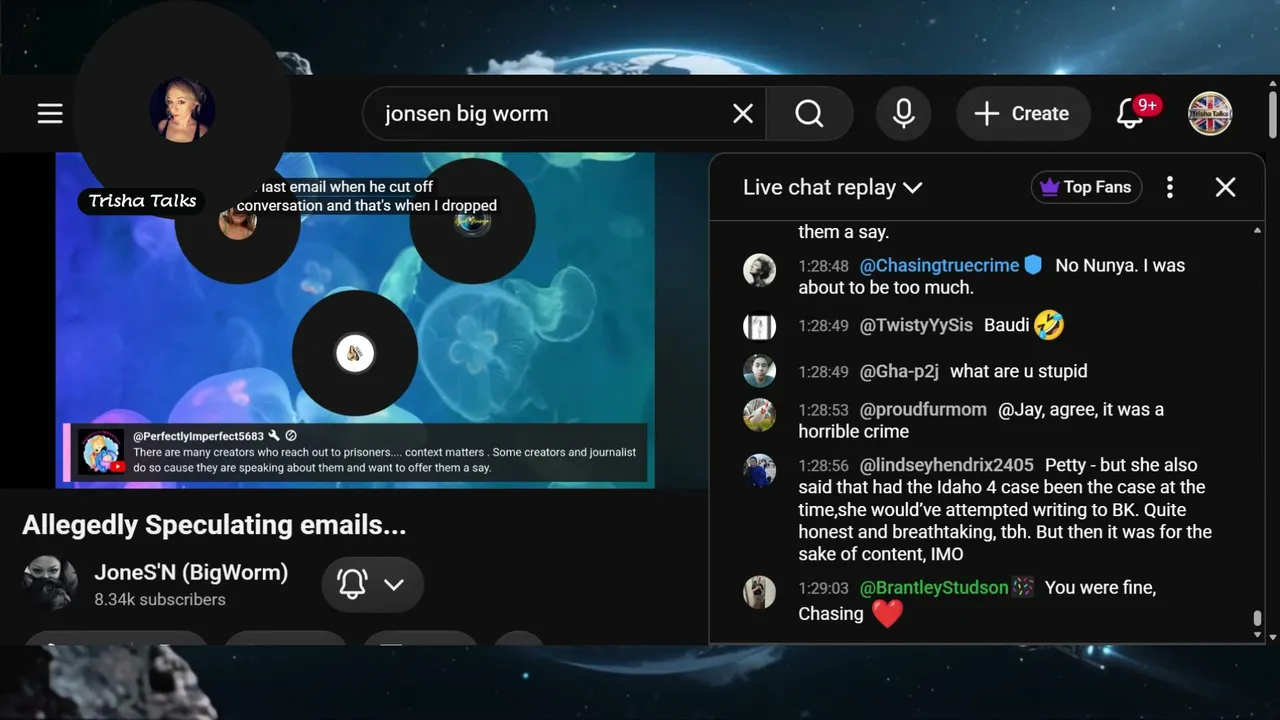
Task: Click the 1:28:53 timestamp in chat
Action: coord(823,410)
